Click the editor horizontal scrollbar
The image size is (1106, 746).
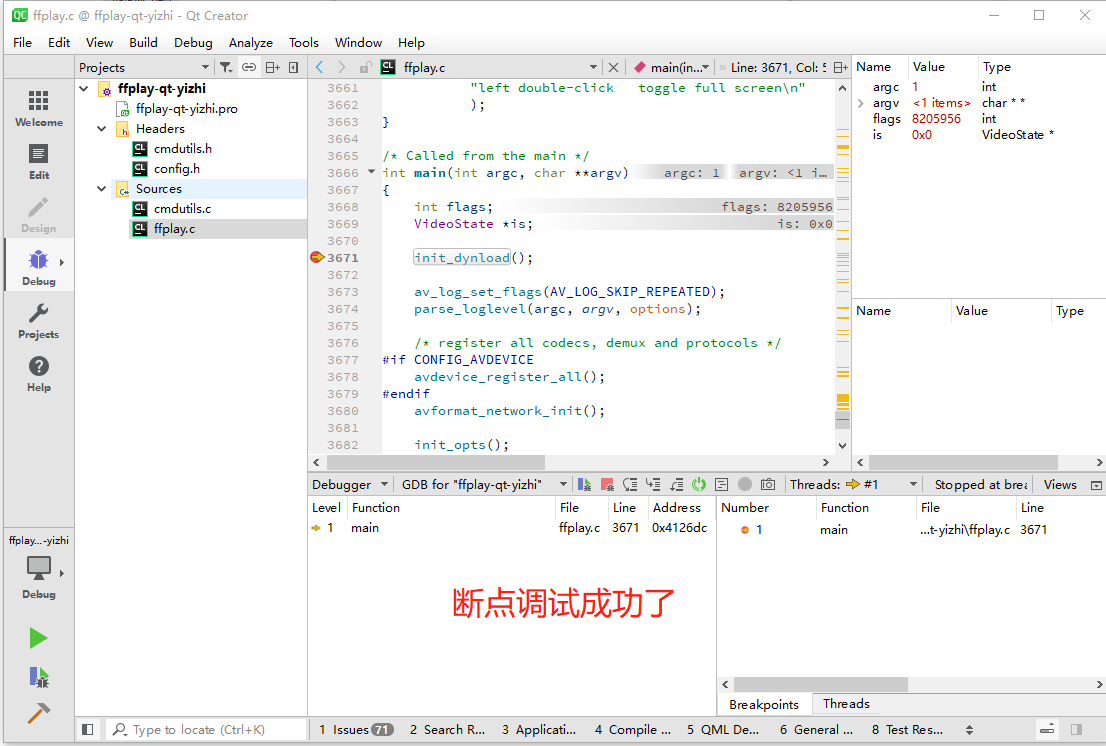point(436,463)
